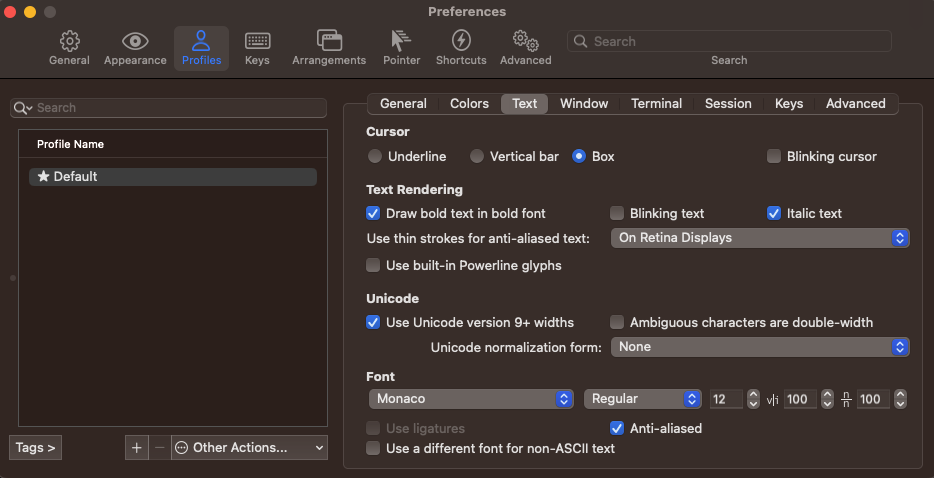Click the plus icon to add a profile
Screen dimensions: 934x478
point(136,448)
